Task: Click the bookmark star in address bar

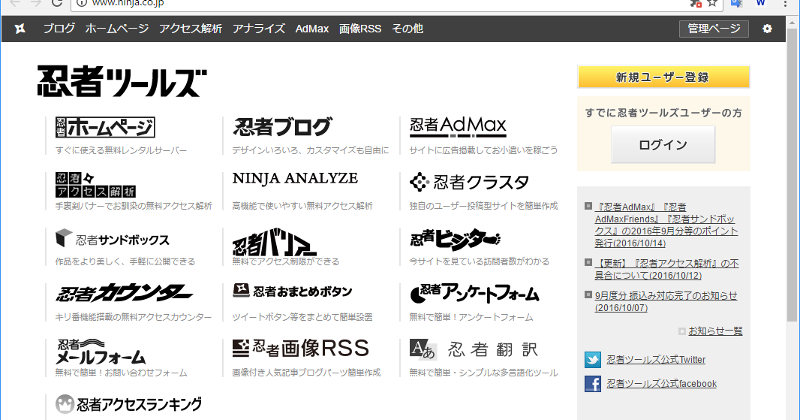Action: point(712,3)
